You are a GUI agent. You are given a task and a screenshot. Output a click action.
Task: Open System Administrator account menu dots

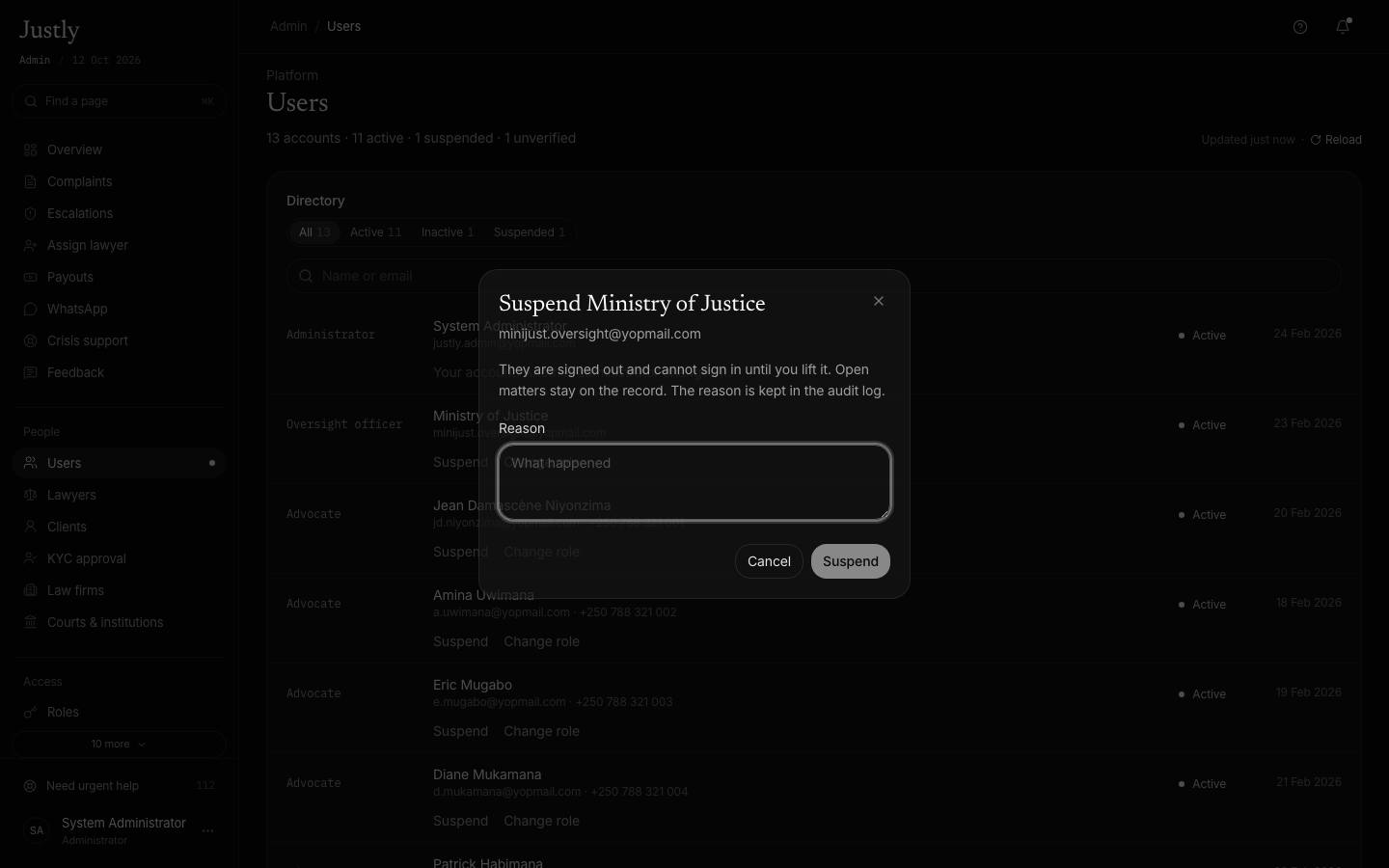(207, 830)
